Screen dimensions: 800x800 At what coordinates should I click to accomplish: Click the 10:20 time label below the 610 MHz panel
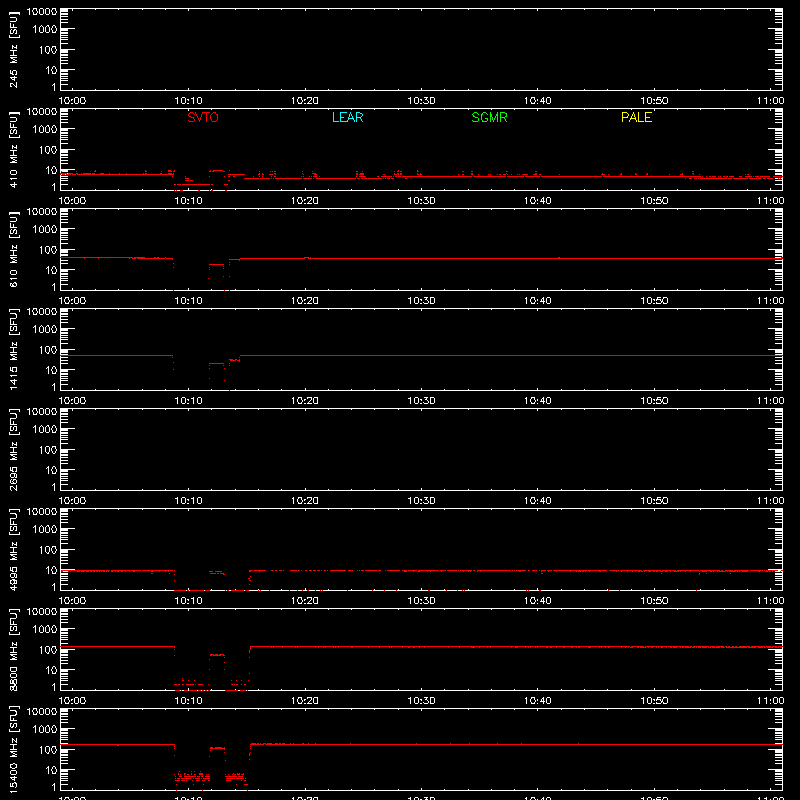click(305, 301)
